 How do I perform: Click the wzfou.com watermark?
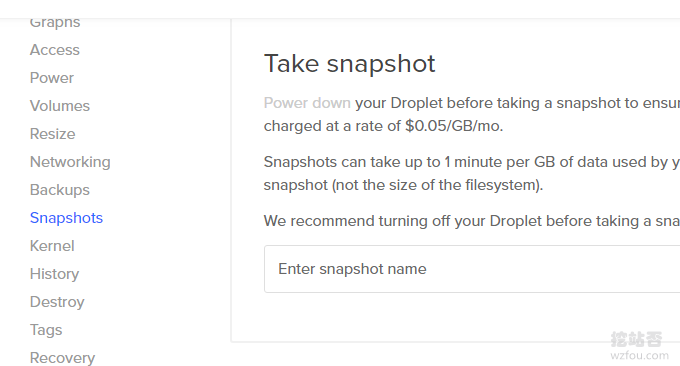[639, 356]
